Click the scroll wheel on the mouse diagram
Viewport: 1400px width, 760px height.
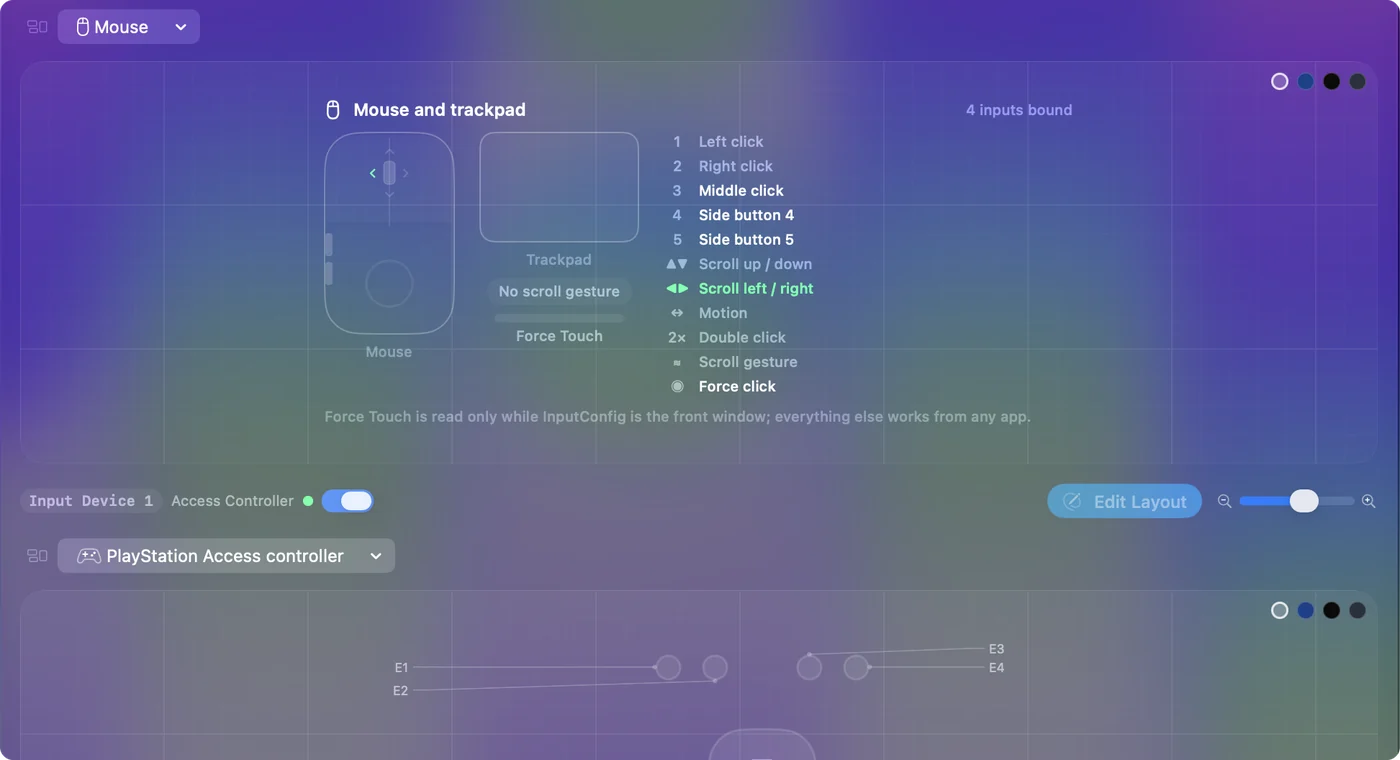[389, 173]
